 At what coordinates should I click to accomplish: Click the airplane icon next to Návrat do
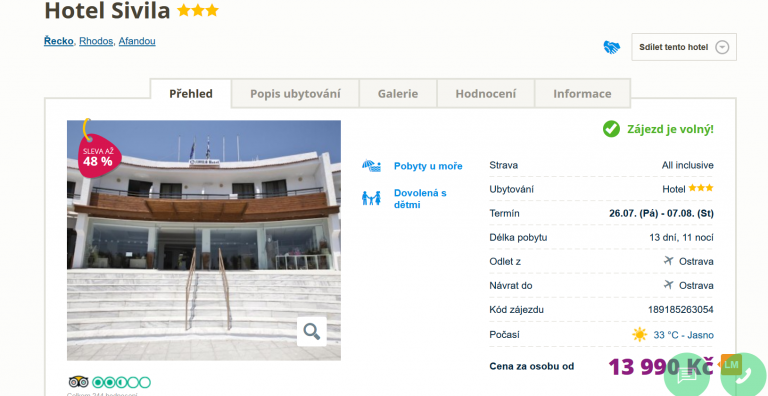(x=668, y=284)
